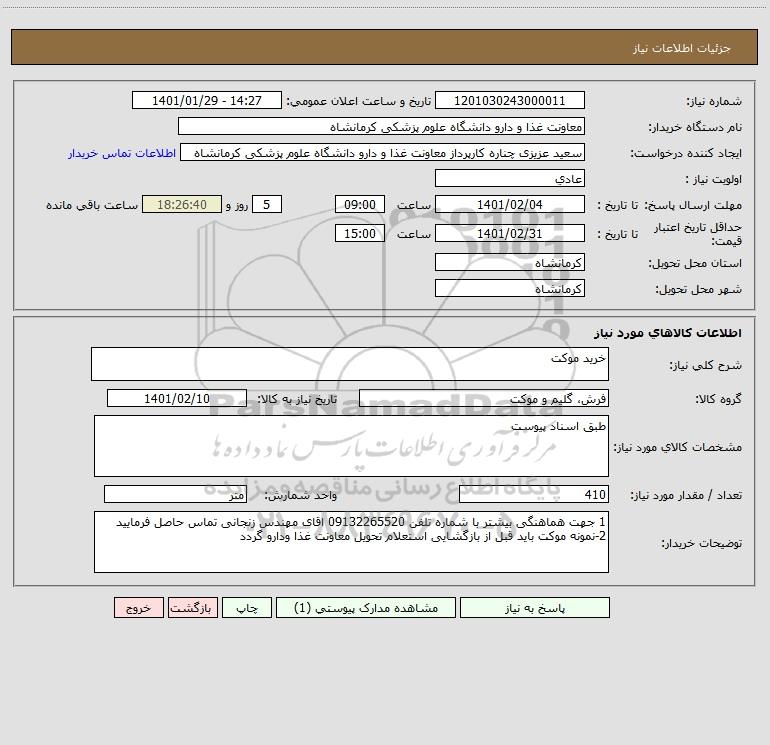Click the delivery province field کرمانشاه
The width and height of the screenshot is (770, 745).
coord(510,263)
